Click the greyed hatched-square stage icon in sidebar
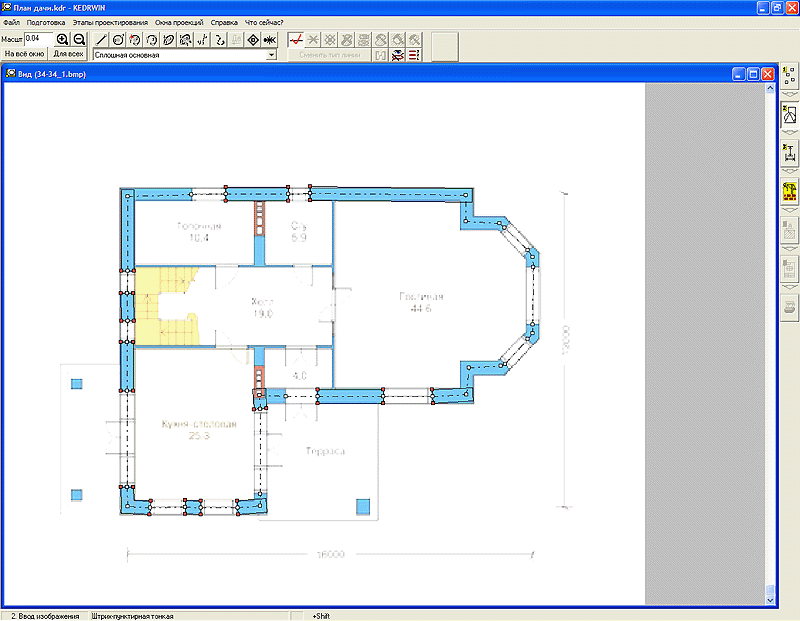 point(789,230)
